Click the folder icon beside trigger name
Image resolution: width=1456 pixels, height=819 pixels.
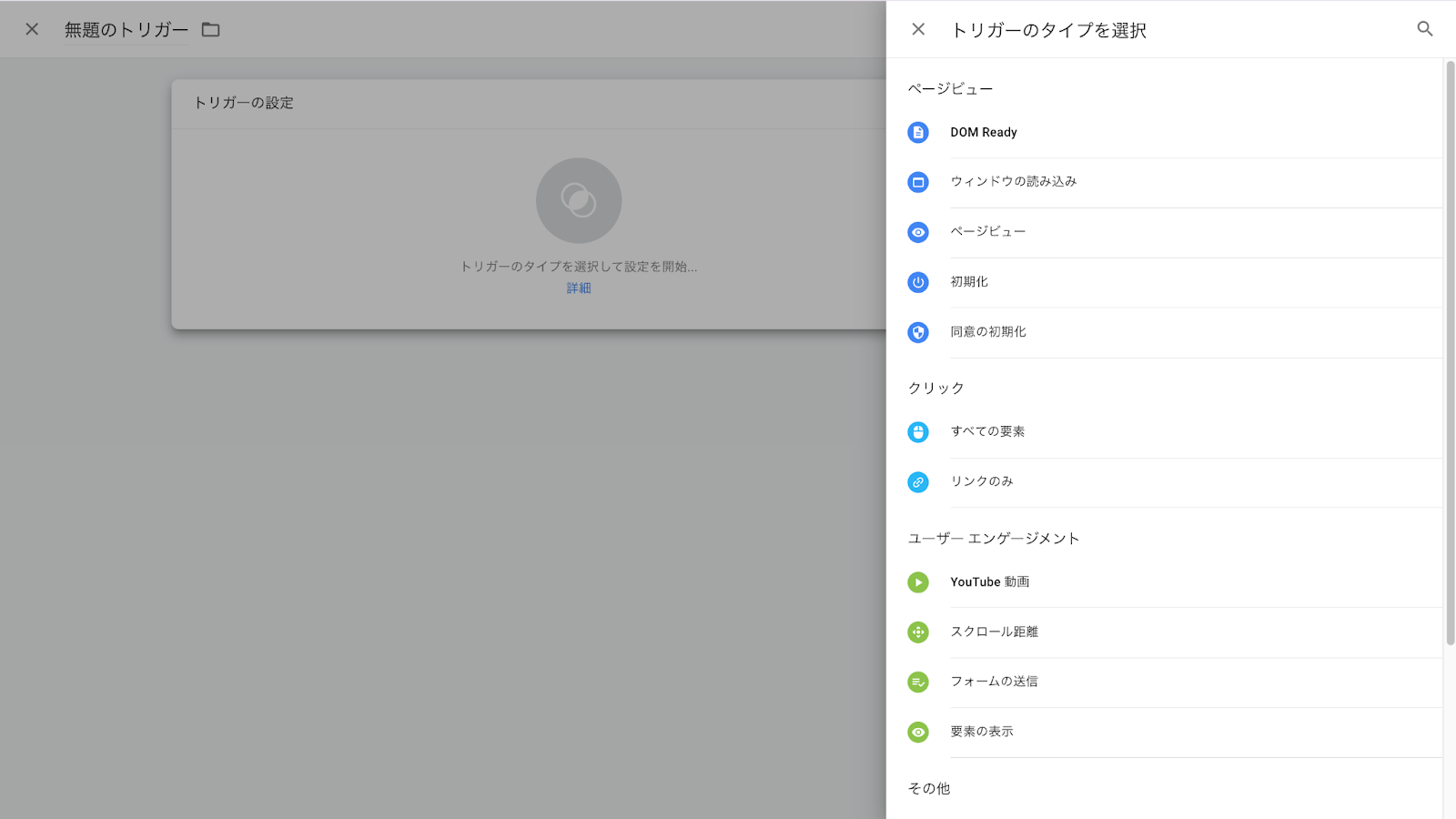coord(211,30)
